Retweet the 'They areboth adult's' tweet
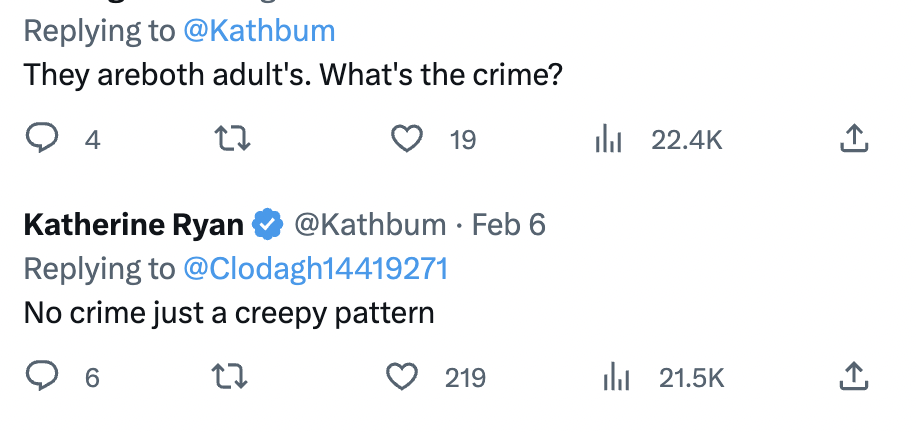The height and width of the screenshot is (432, 916). [233, 139]
